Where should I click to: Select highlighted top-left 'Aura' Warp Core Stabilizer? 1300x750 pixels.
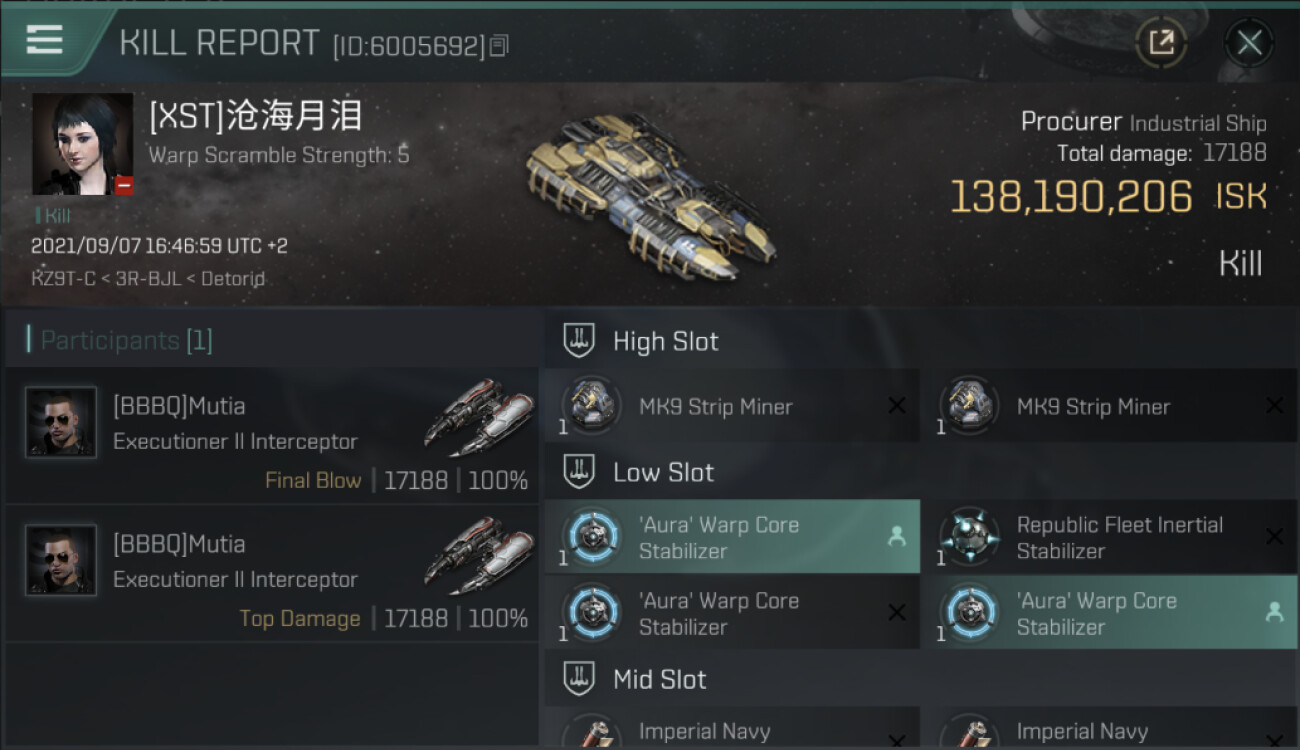point(732,537)
